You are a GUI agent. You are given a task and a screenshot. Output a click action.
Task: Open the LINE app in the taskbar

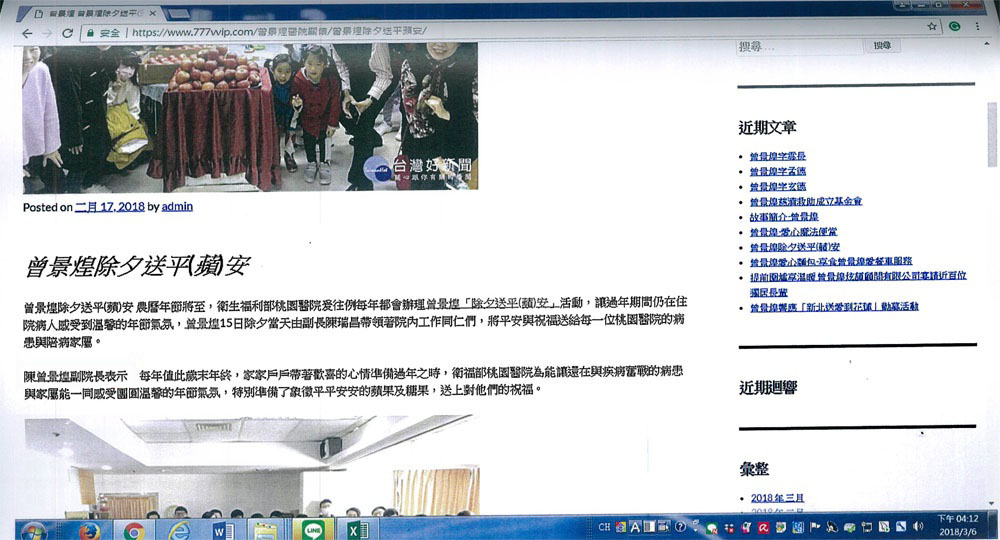click(311, 529)
